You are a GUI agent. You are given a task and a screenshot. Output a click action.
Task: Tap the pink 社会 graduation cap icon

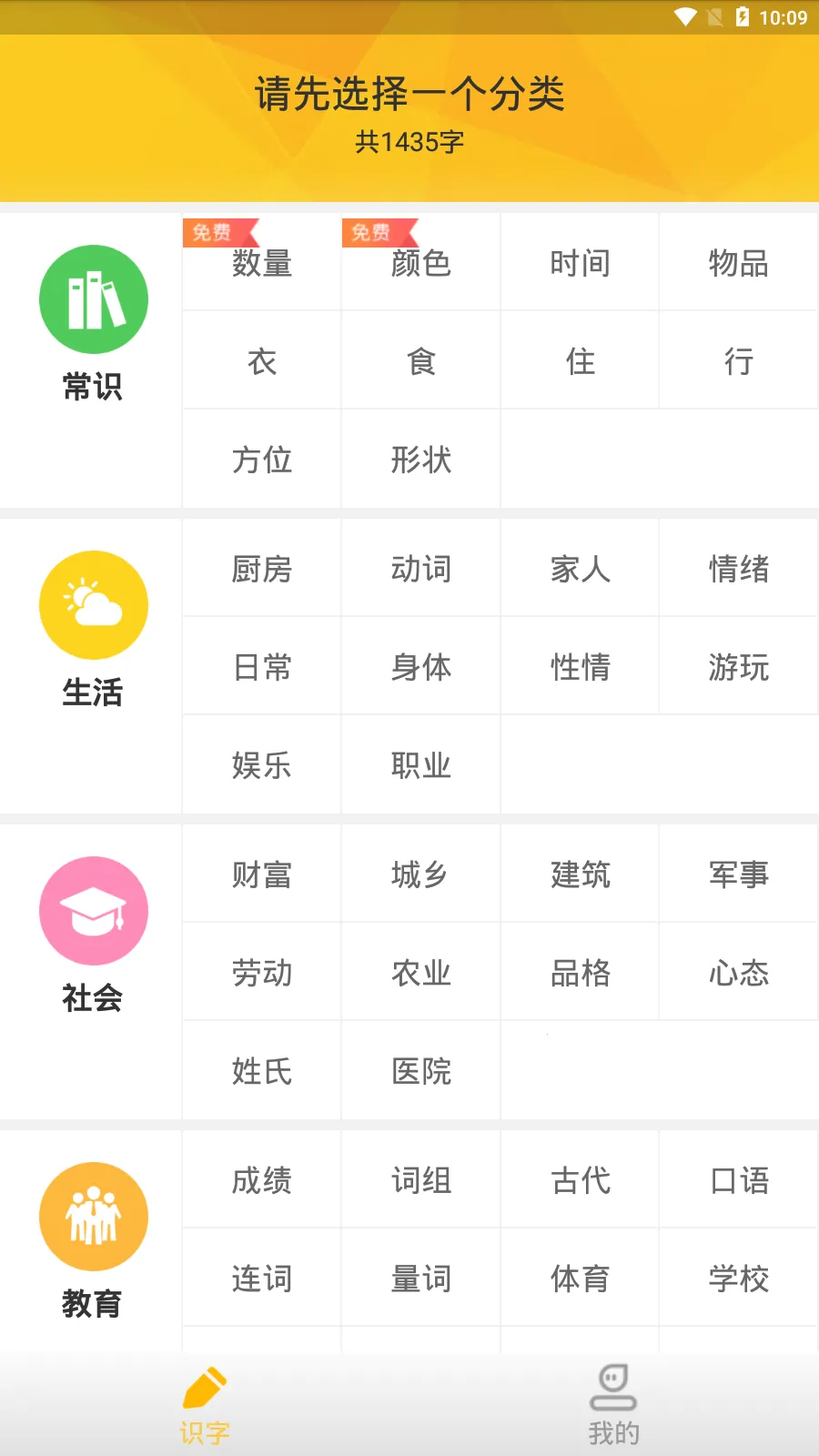pos(93,911)
